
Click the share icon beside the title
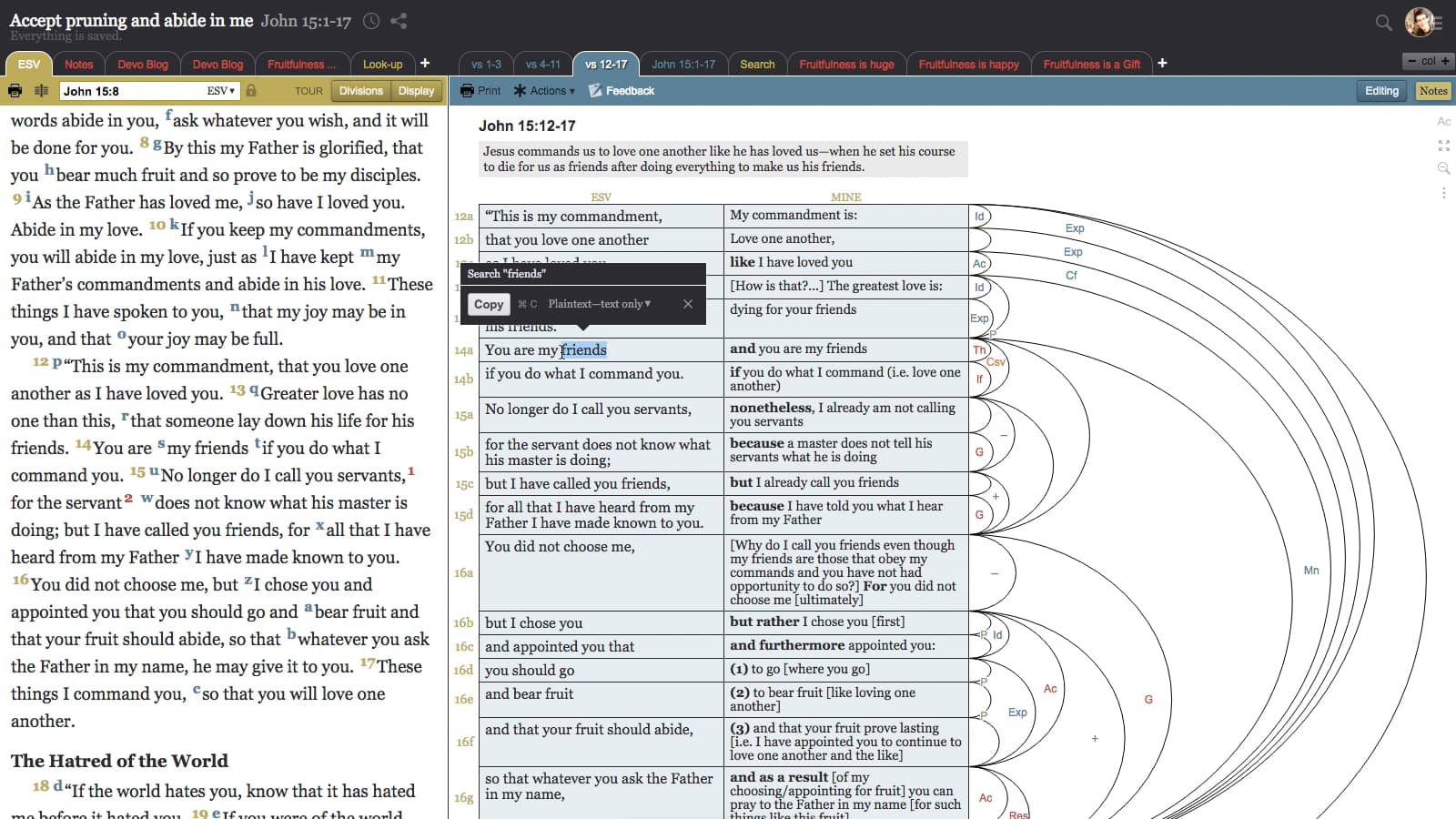pyautogui.click(x=399, y=21)
